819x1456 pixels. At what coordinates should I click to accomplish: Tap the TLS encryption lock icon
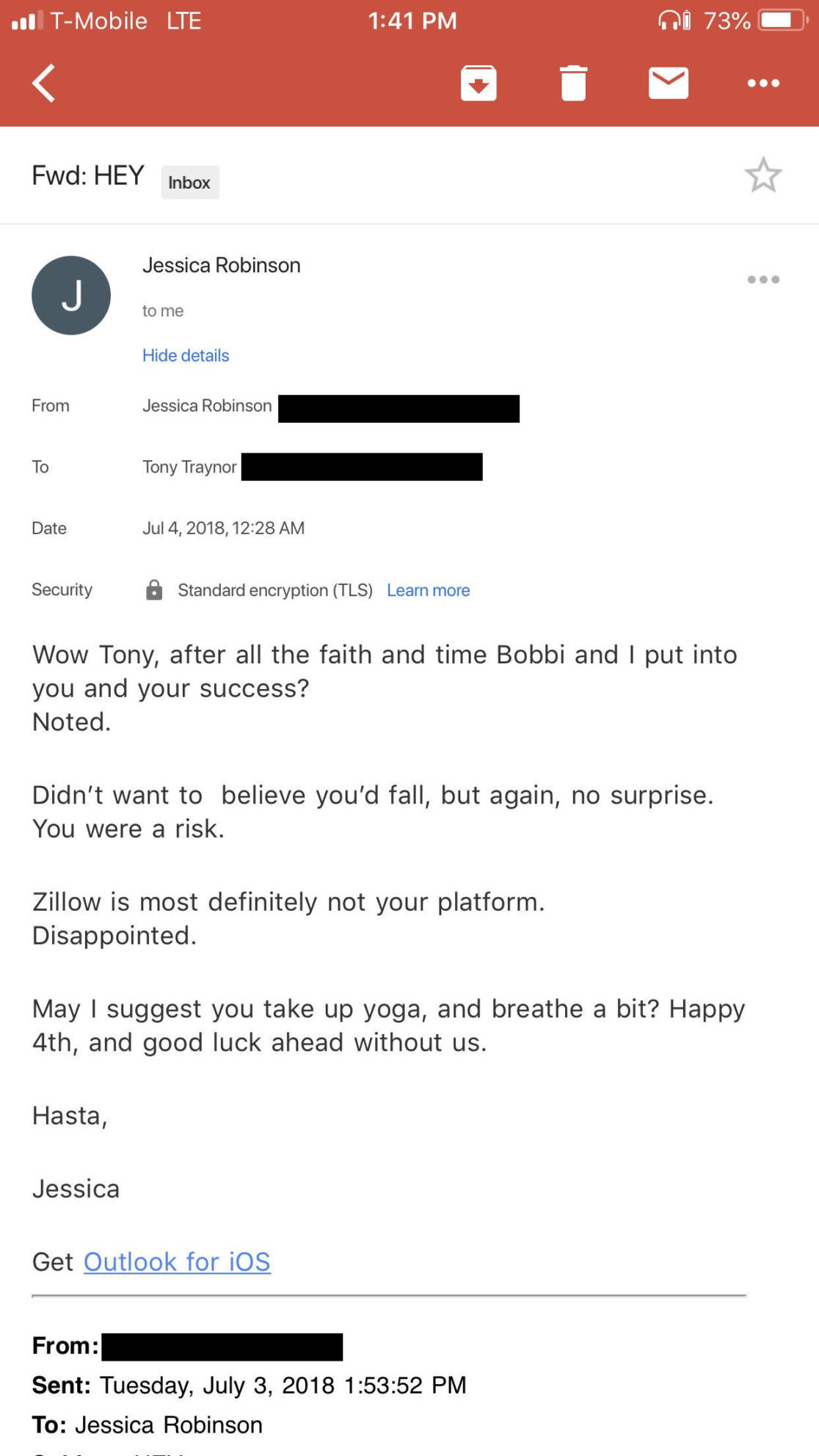click(155, 589)
